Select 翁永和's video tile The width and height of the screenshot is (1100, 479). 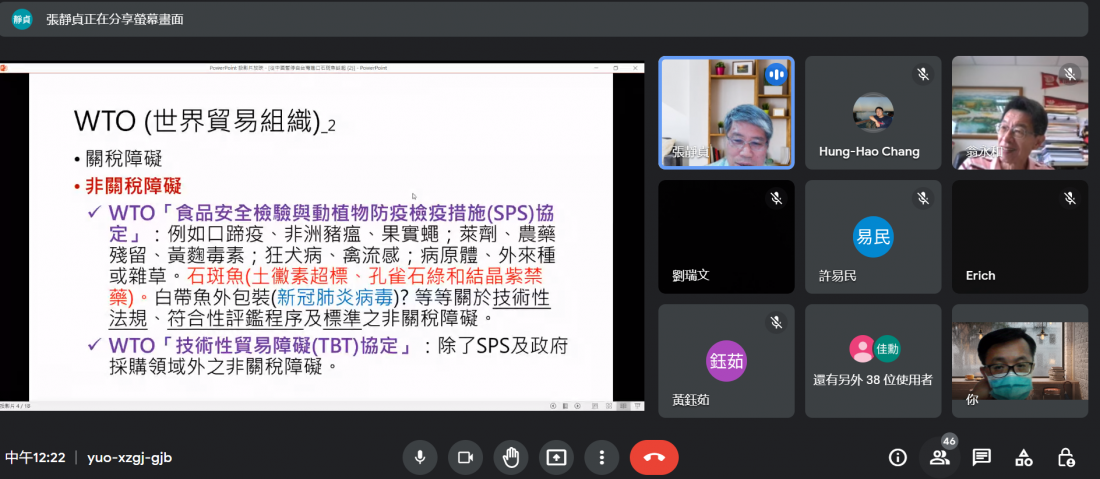pyautogui.click(x=1020, y=113)
